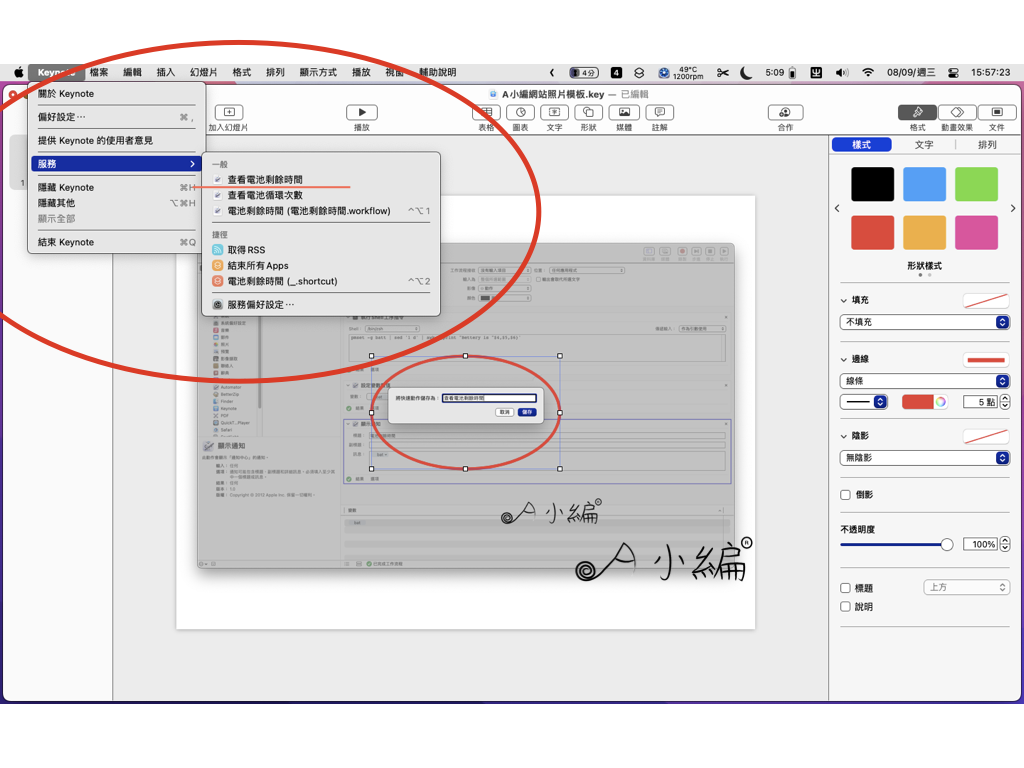
Task: Choose 結束所有 Apps shortcut
Action: click(321, 265)
